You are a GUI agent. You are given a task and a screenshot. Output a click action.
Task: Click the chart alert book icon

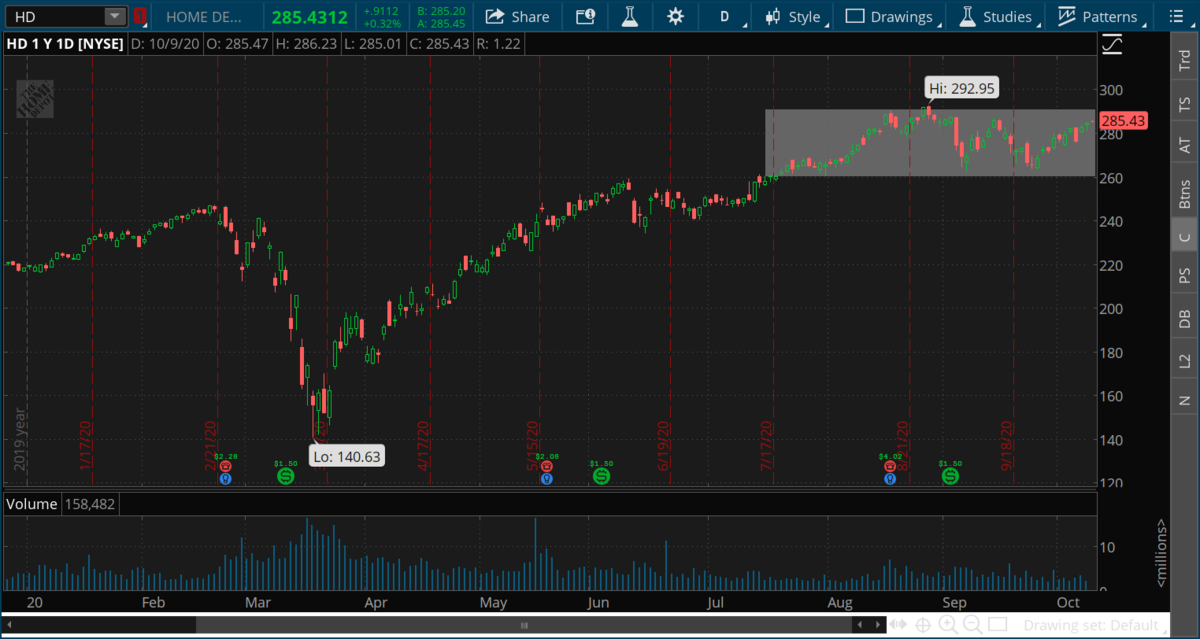click(585, 16)
